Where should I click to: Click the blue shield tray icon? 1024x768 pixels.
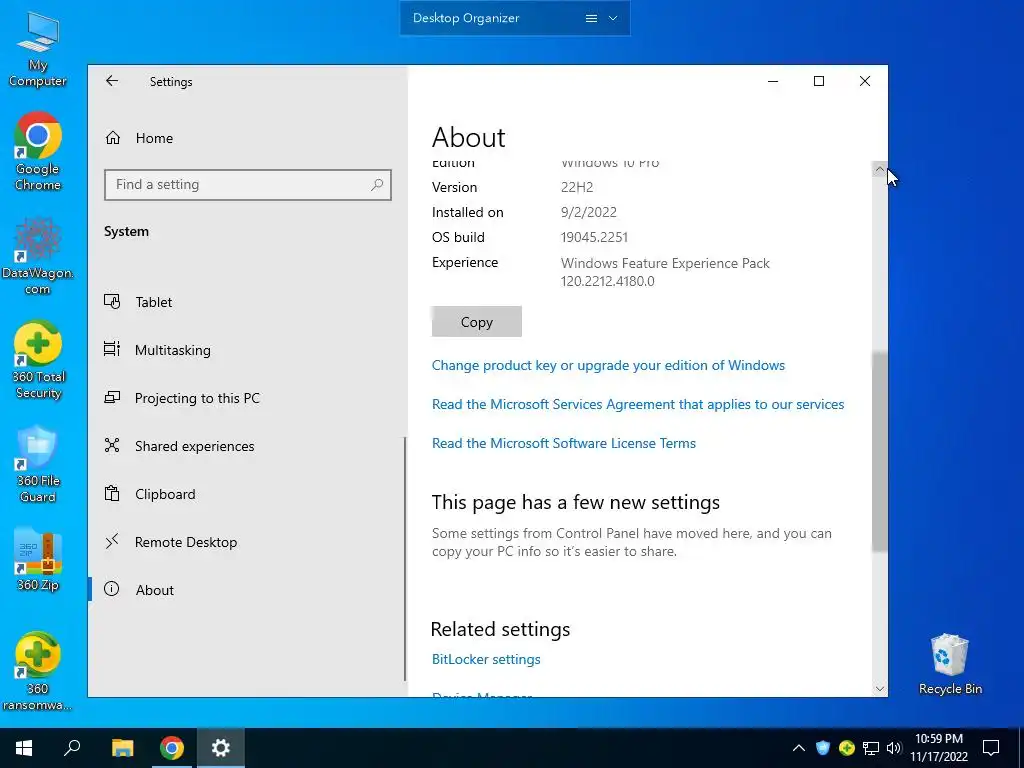(x=823, y=748)
